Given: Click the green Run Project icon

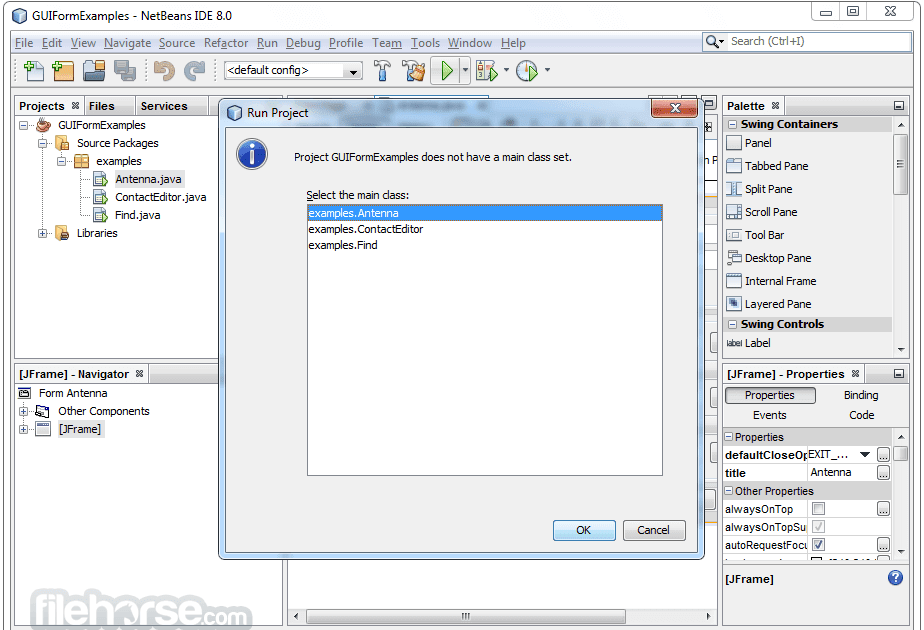Looking at the screenshot, I should pyautogui.click(x=446, y=71).
